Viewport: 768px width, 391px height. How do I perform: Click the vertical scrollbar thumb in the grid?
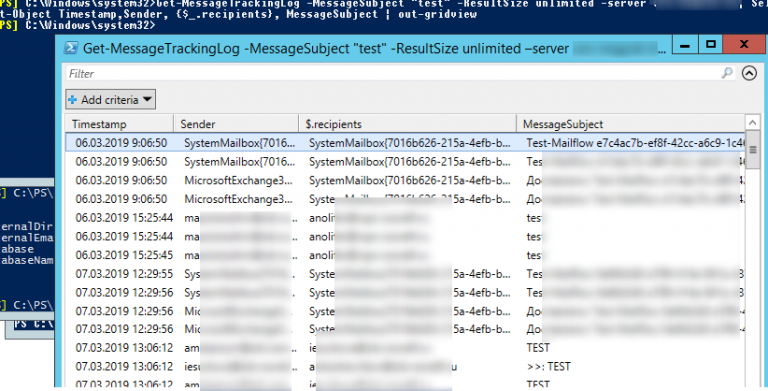tap(752, 150)
